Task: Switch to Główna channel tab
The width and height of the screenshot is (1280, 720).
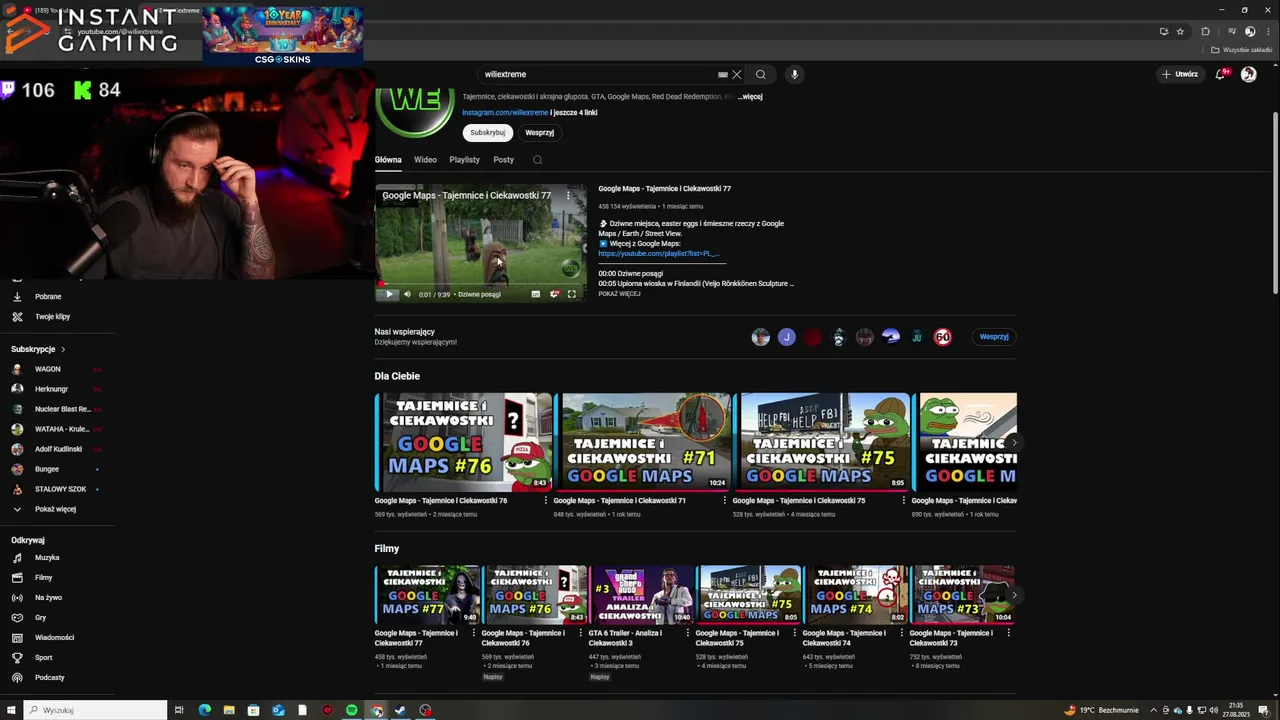Action: pyautogui.click(x=388, y=160)
